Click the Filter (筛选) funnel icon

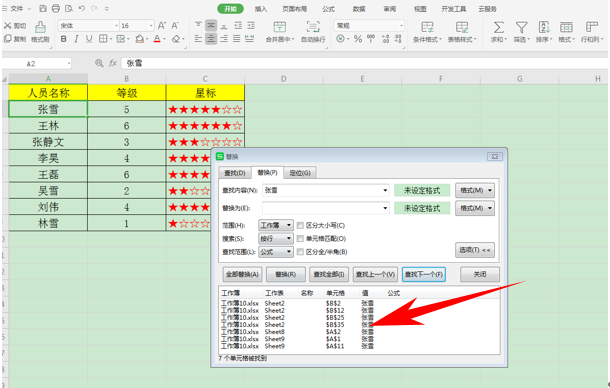tap(521, 27)
